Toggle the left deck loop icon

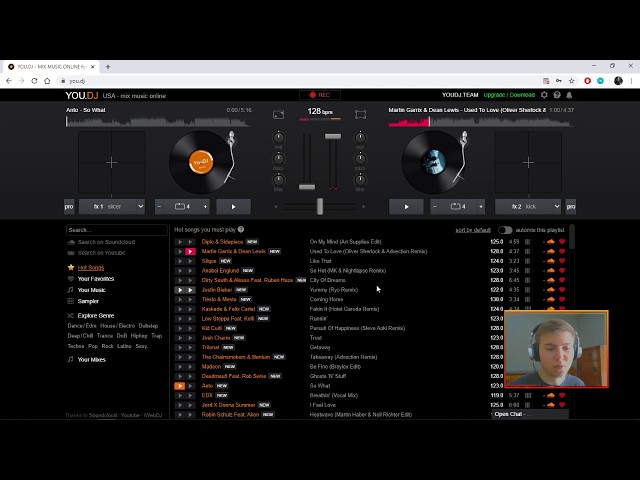pos(182,207)
